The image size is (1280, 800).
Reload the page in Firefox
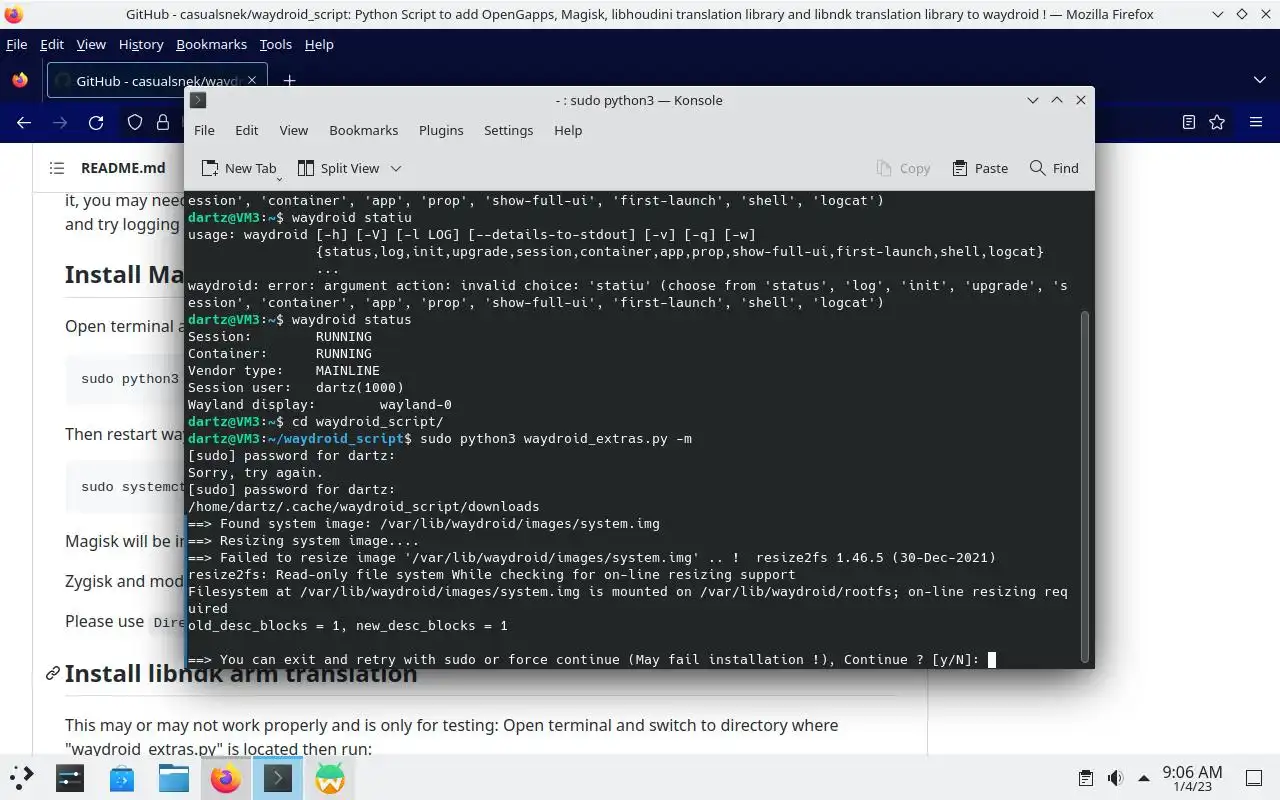(96, 122)
